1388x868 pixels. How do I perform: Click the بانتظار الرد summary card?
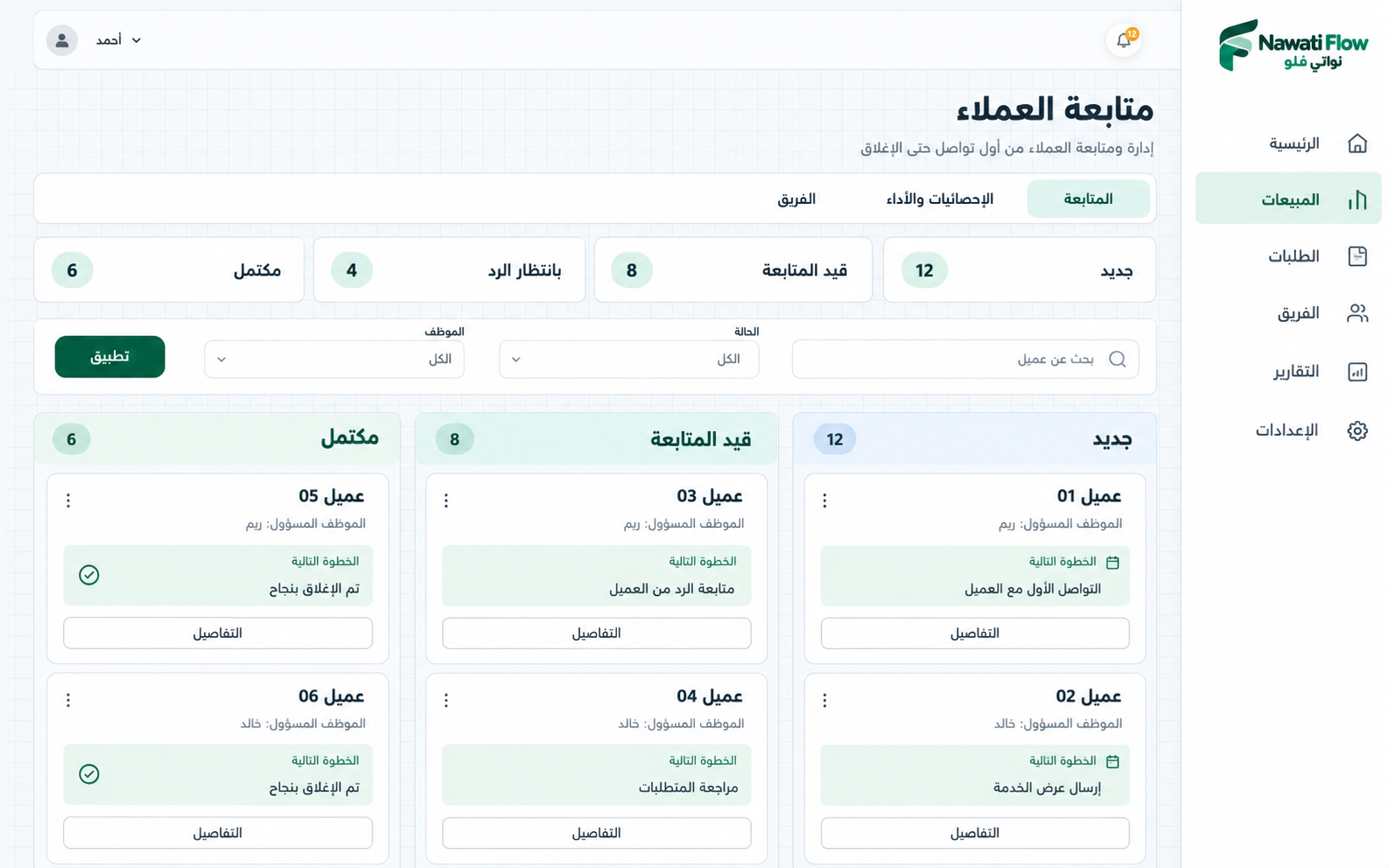tap(450, 270)
